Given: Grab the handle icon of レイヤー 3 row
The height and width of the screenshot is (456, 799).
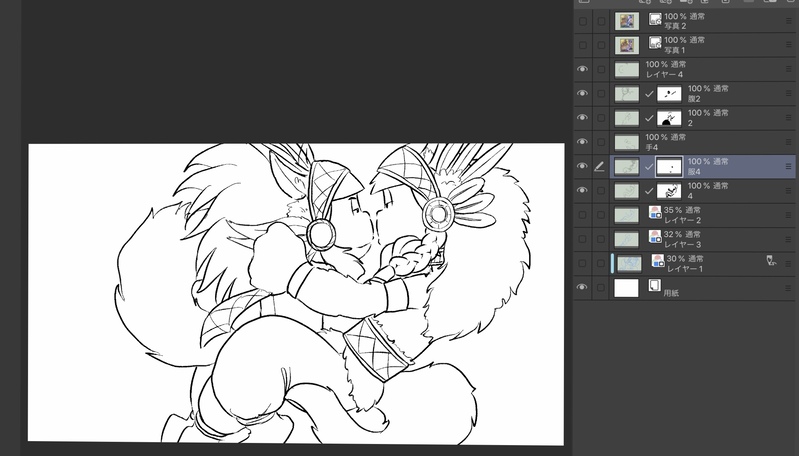Looking at the screenshot, I should coord(789,239).
